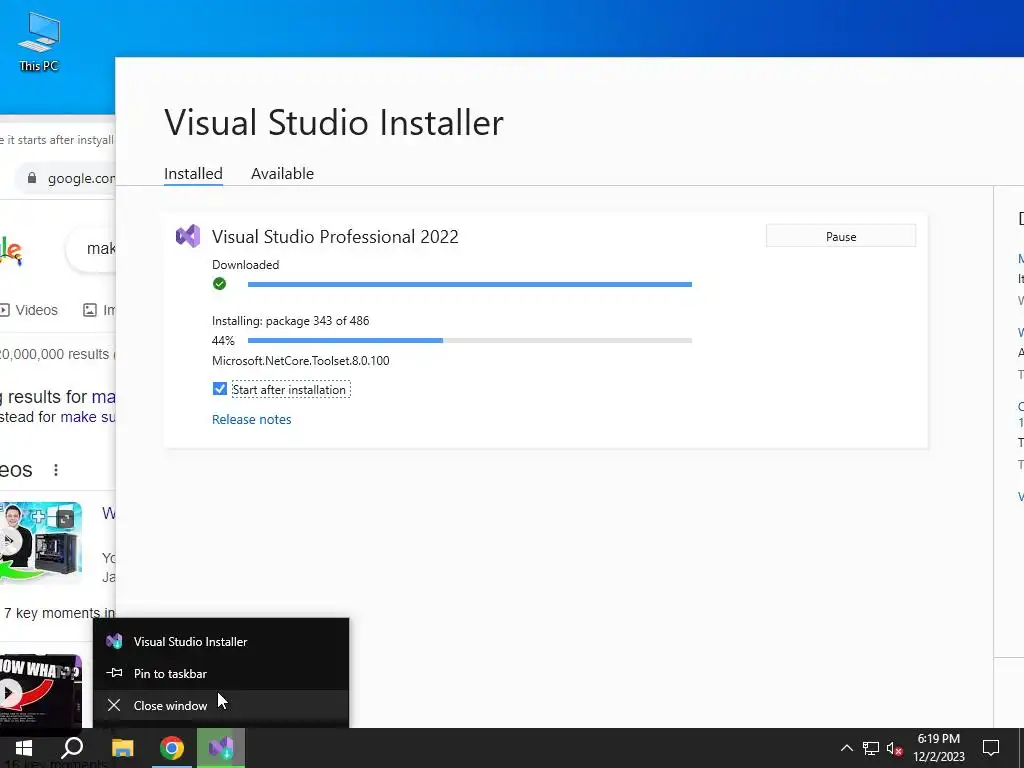Open taskbar search magnifier
Viewport: 1024px width, 768px height.
click(72, 748)
